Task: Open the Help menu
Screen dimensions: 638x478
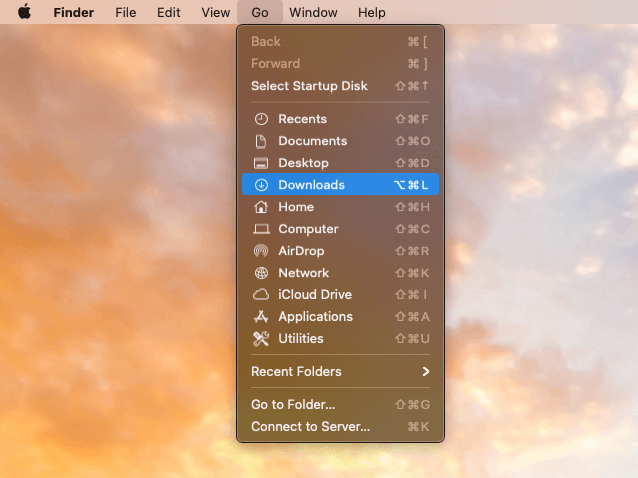Action: 371,13
